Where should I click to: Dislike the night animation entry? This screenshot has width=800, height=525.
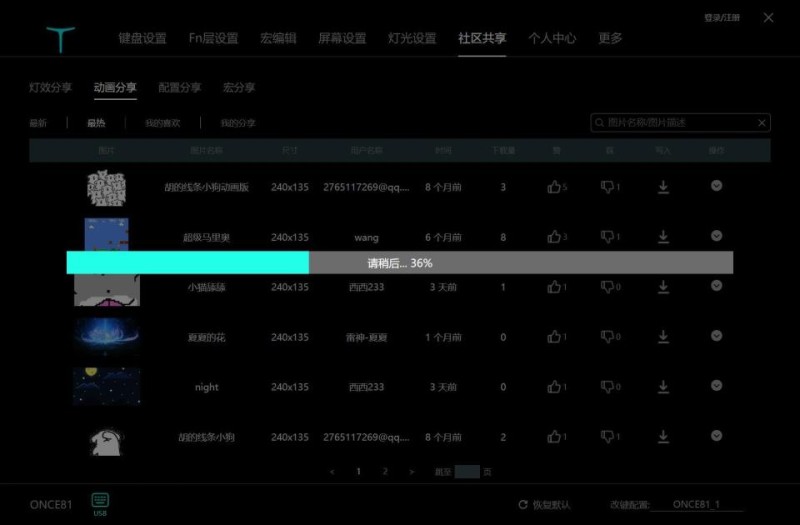pos(607,387)
